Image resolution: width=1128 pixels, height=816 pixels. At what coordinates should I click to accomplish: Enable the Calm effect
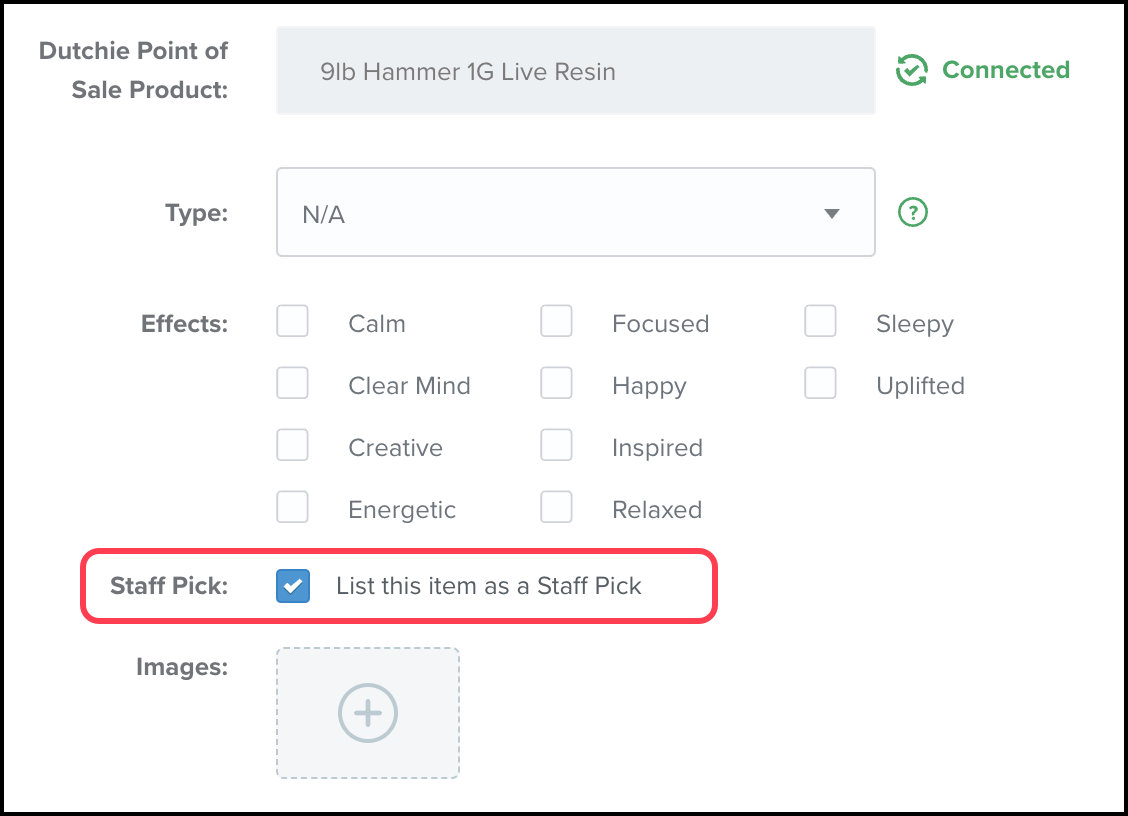tap(292, 321)
